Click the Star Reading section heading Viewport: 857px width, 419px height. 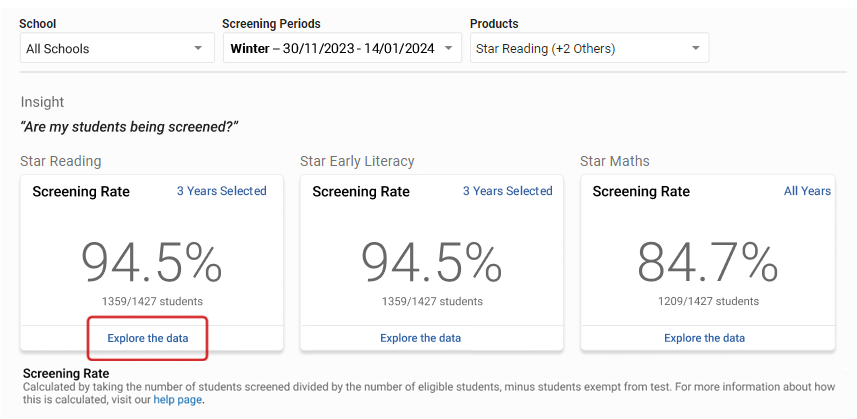pos(61,161)
